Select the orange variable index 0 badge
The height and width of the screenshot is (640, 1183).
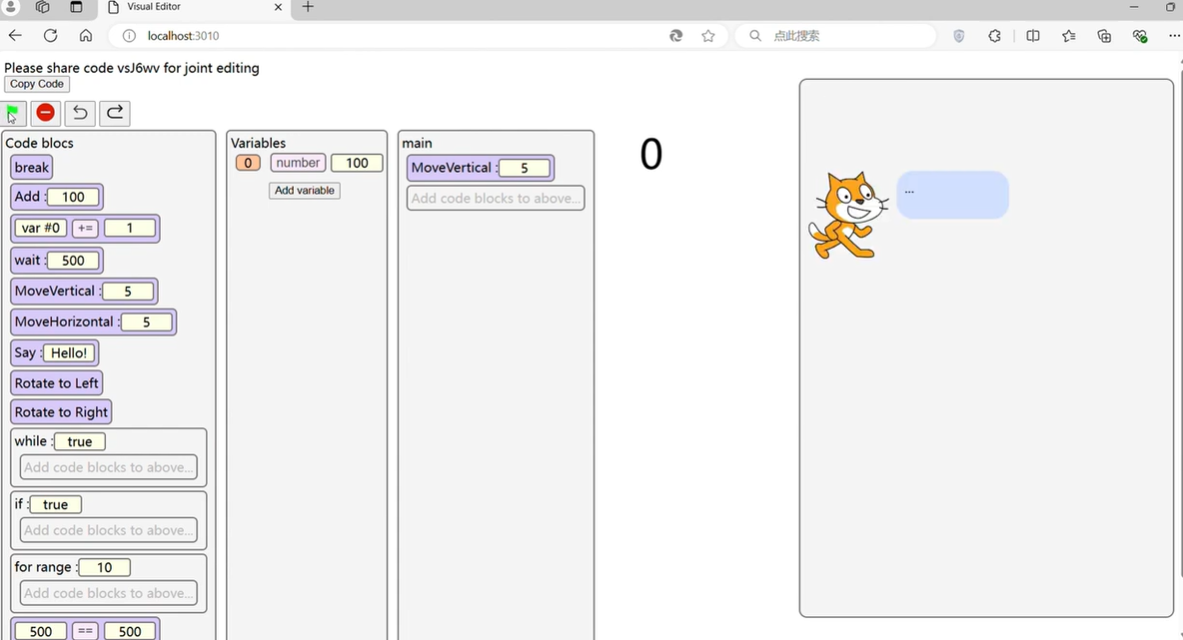(x=247, y=163)
